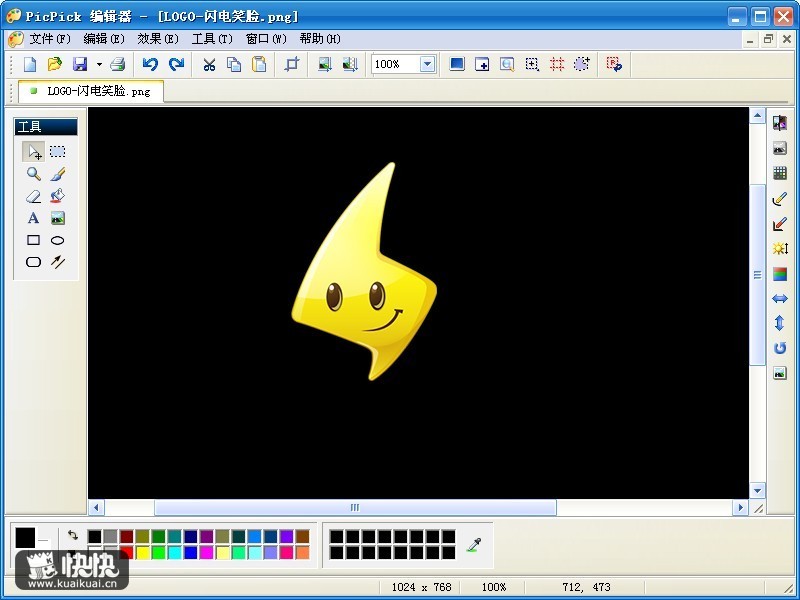Choose the magnifier zoom tool

click(x=34, y=174)
